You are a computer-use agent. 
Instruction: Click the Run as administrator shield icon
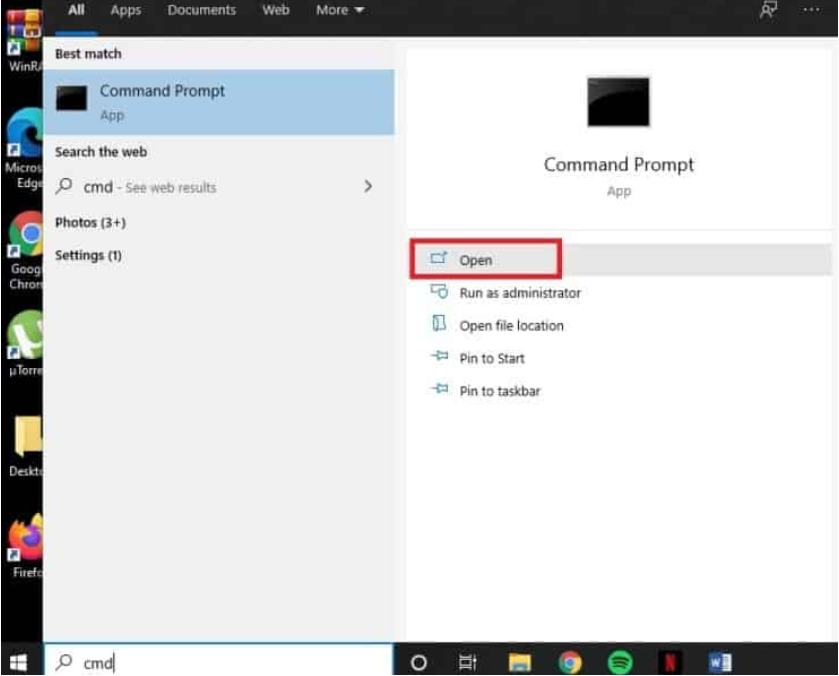pyautogui.click(x=439, y=292)
